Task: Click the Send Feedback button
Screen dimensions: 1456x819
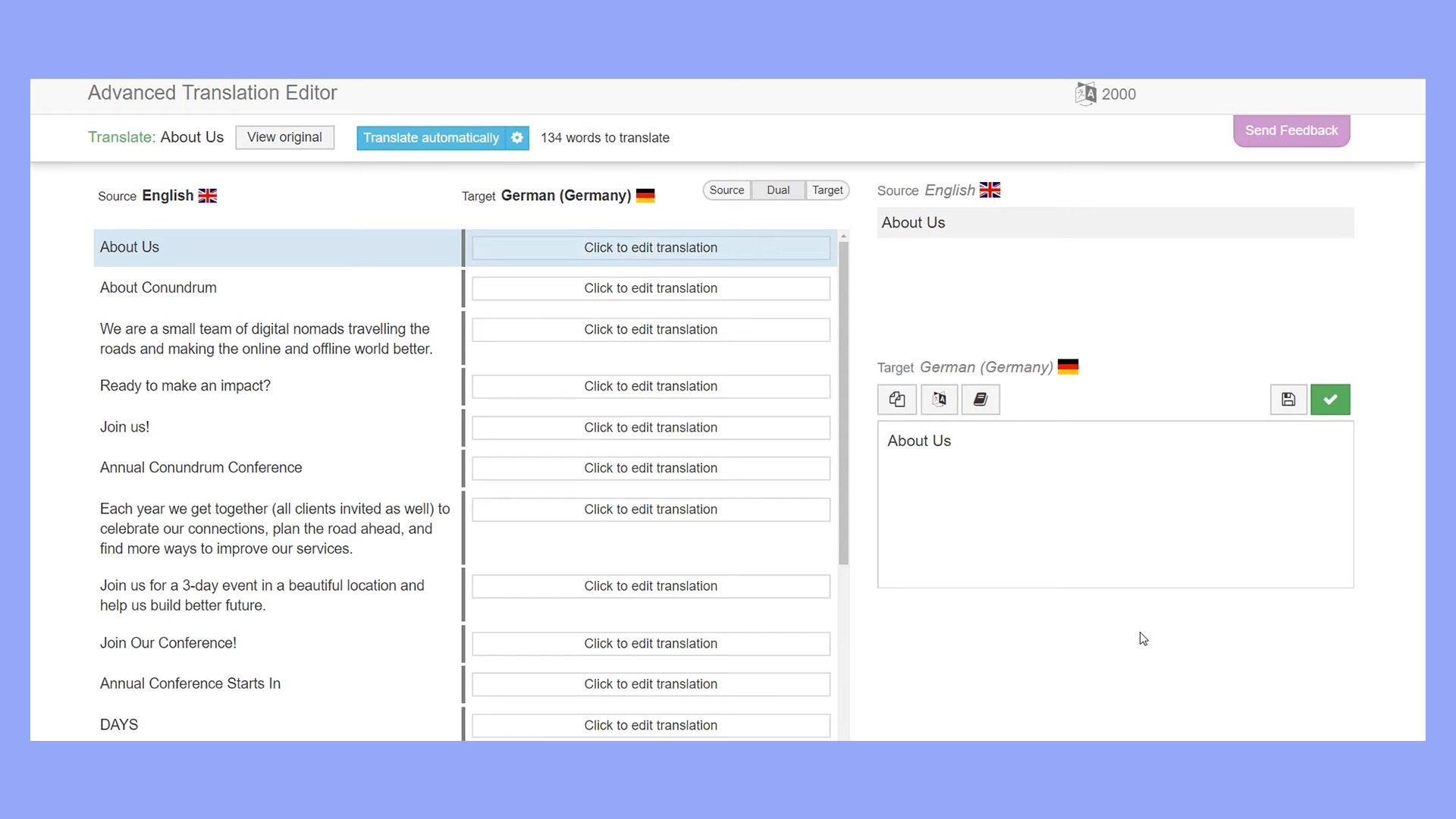Action: [x=1291, y=130]
